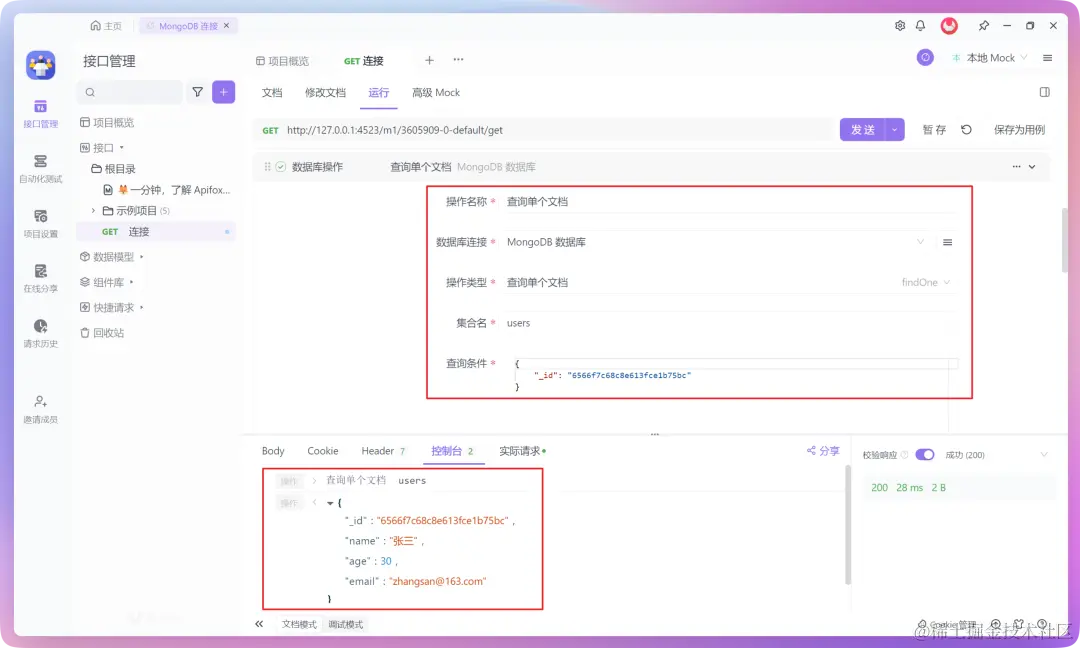Collapse sidebar with double chevron icon

259,624
